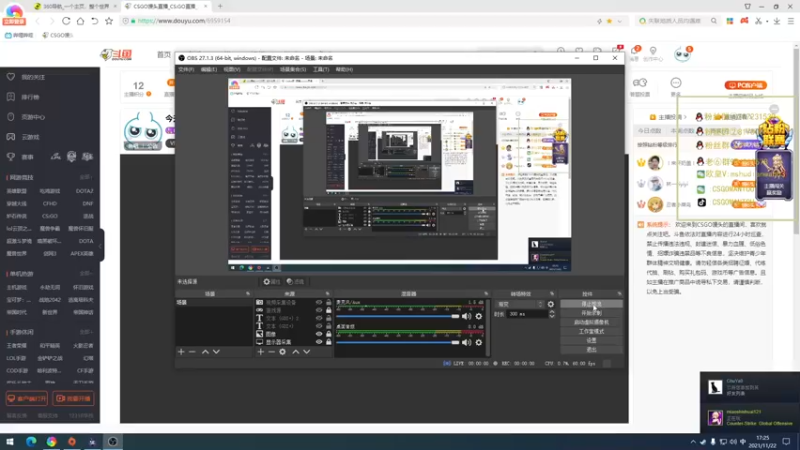Viewport: 800px width, 450px height.
Task: Open the scene transition type dropdown
Action: [520, 304]
